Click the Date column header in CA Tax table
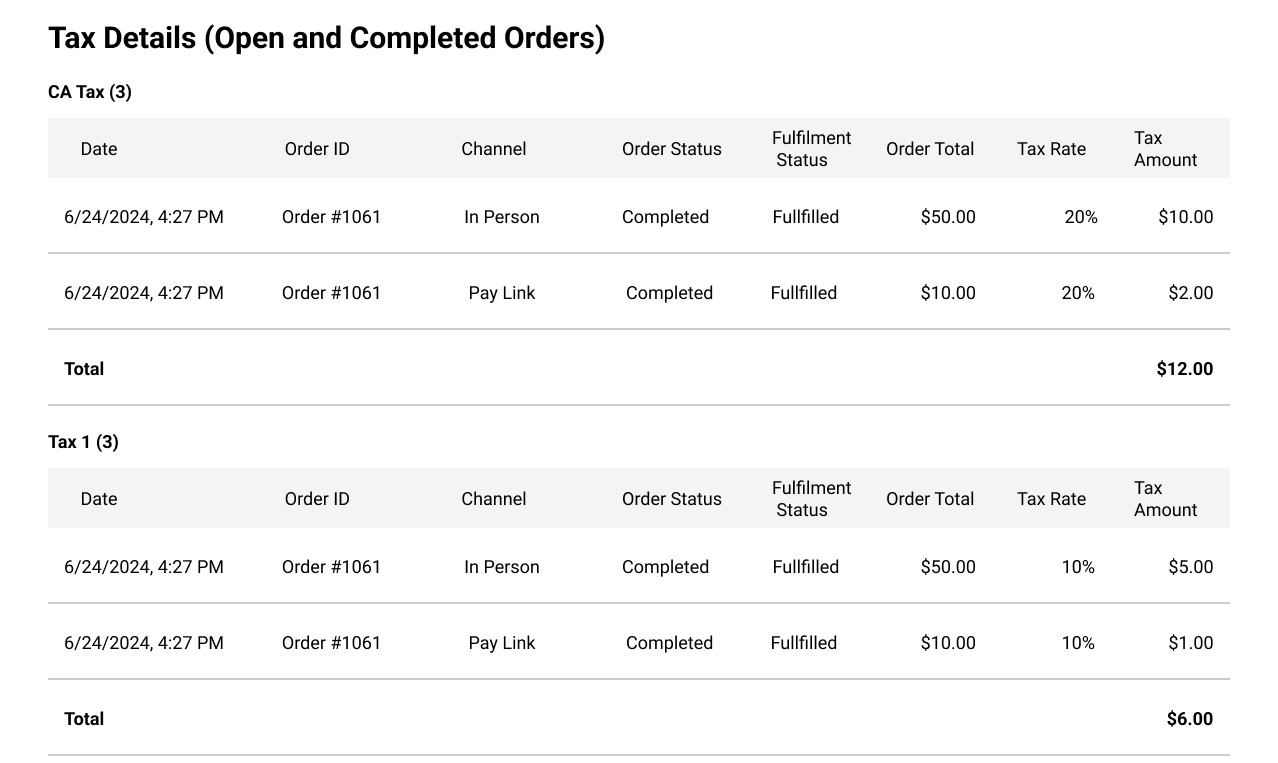This screenshot has height=763, width=1278. 99,149
